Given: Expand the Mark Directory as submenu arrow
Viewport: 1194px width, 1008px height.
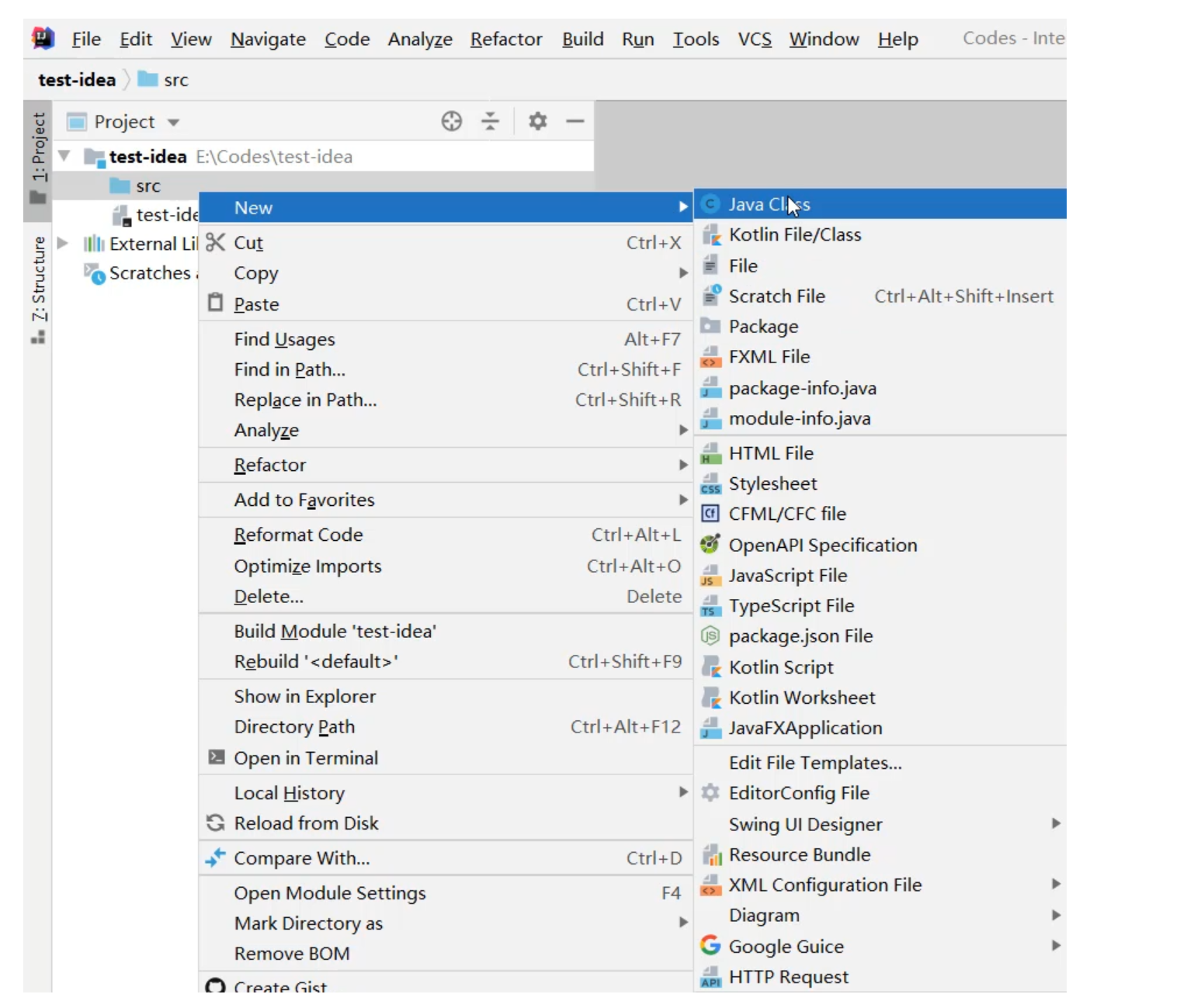Looking at the screenshot, I should pyautogui.click(x=683, y=922).
